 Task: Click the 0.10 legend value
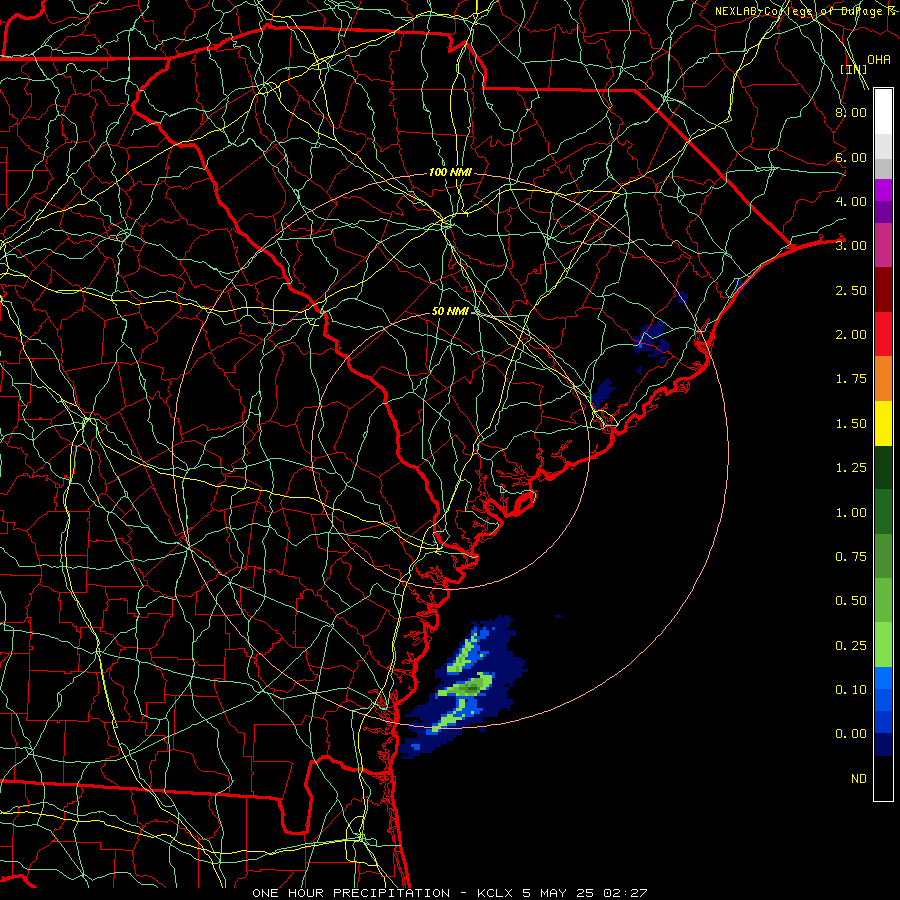click(x=851, y=690)
